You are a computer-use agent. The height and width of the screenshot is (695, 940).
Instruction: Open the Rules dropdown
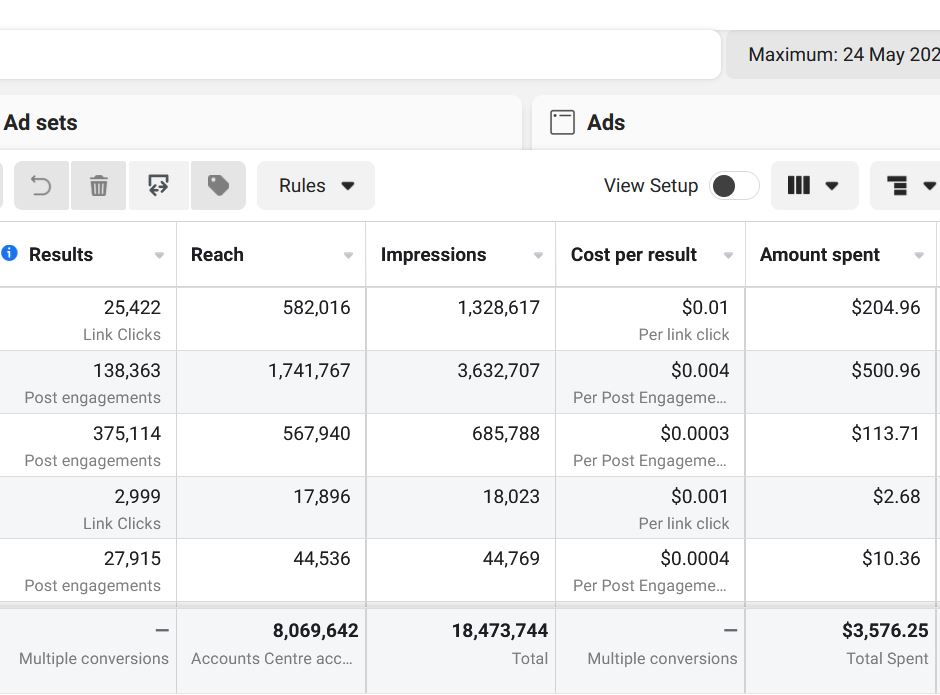coord(316,186)
